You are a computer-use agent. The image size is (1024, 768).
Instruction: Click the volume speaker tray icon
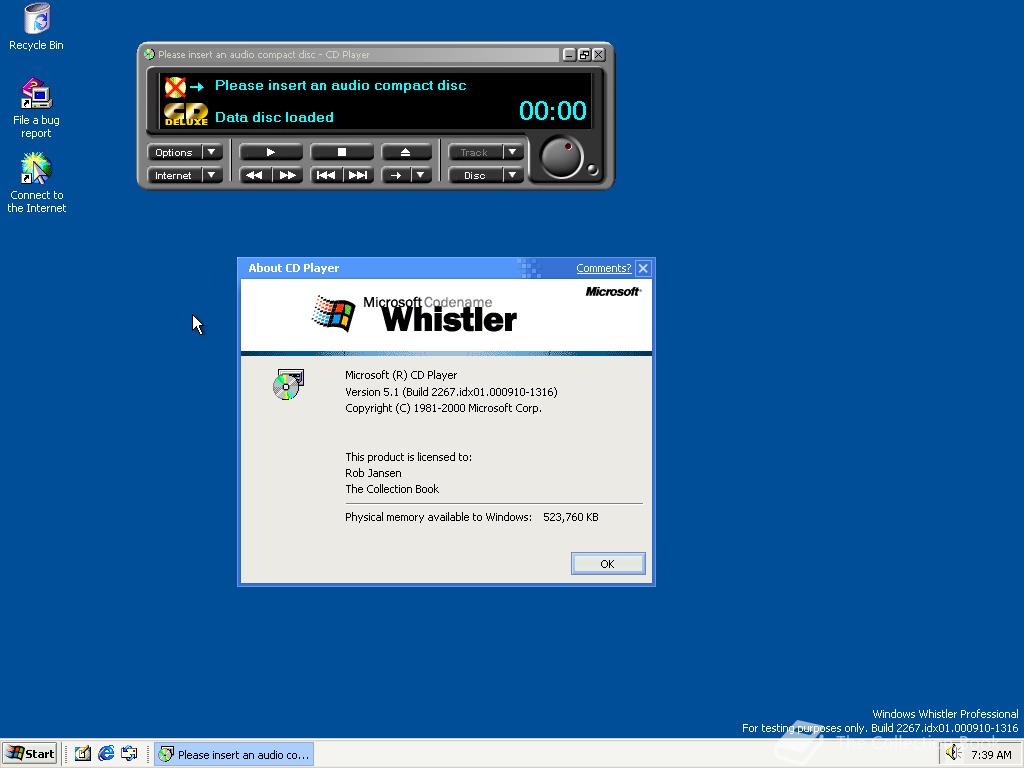953,753
